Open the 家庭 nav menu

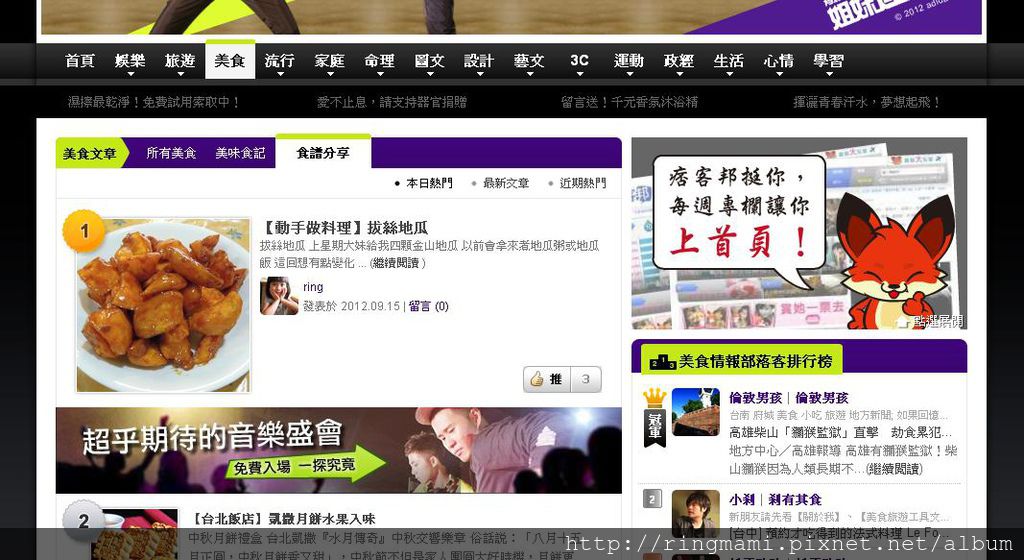[x=330, y=61]
